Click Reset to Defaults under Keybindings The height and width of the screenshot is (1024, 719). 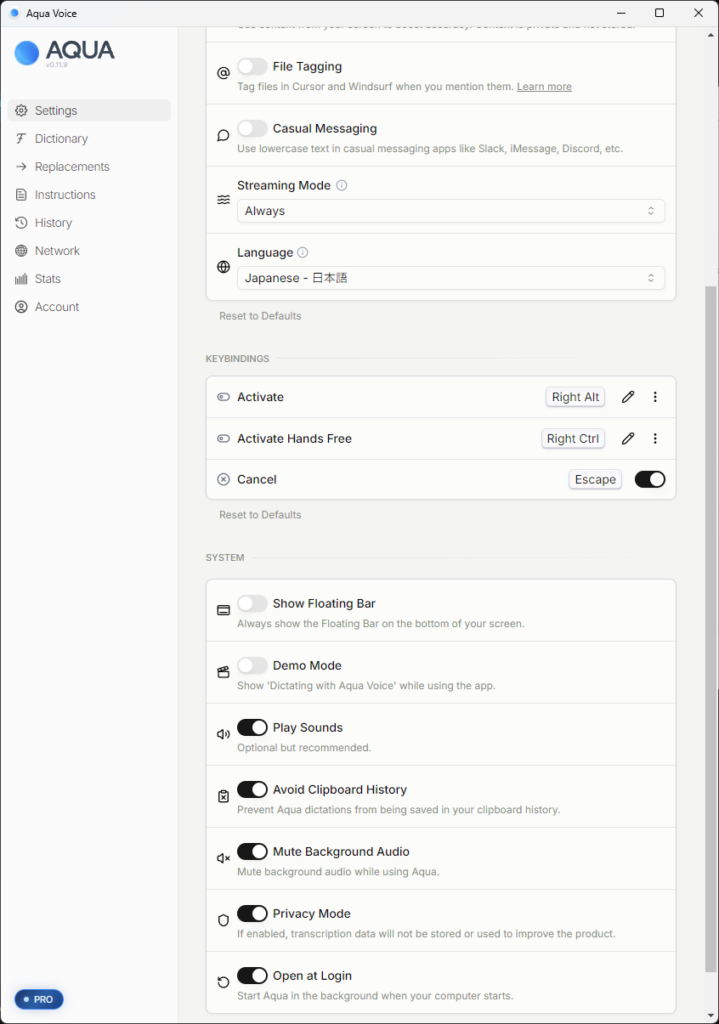[x=260, y=515]
